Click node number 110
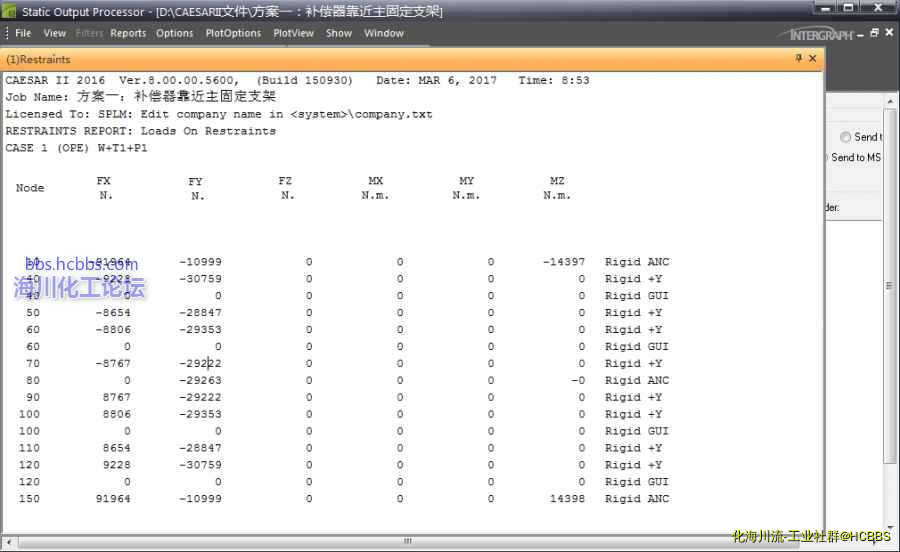900x552 pixels. tap(29, 448)
